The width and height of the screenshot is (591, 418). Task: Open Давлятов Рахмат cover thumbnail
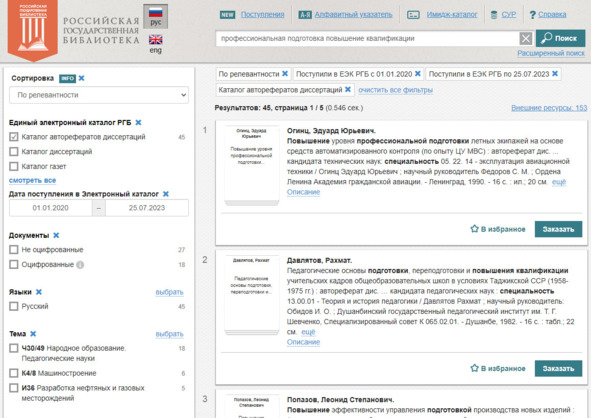[x=251, y=295]
